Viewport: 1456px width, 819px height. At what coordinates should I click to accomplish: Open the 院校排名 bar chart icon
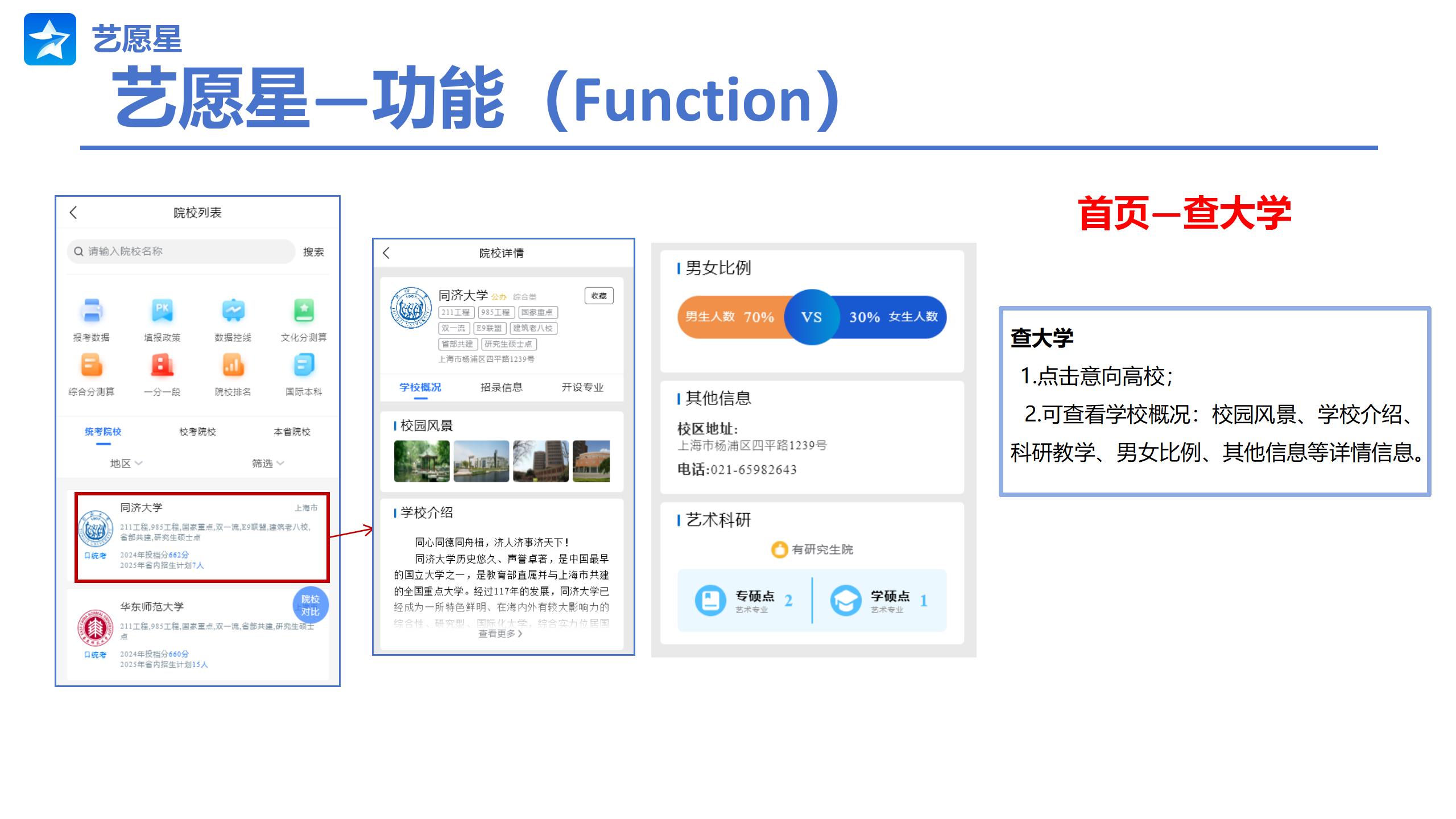233,365
